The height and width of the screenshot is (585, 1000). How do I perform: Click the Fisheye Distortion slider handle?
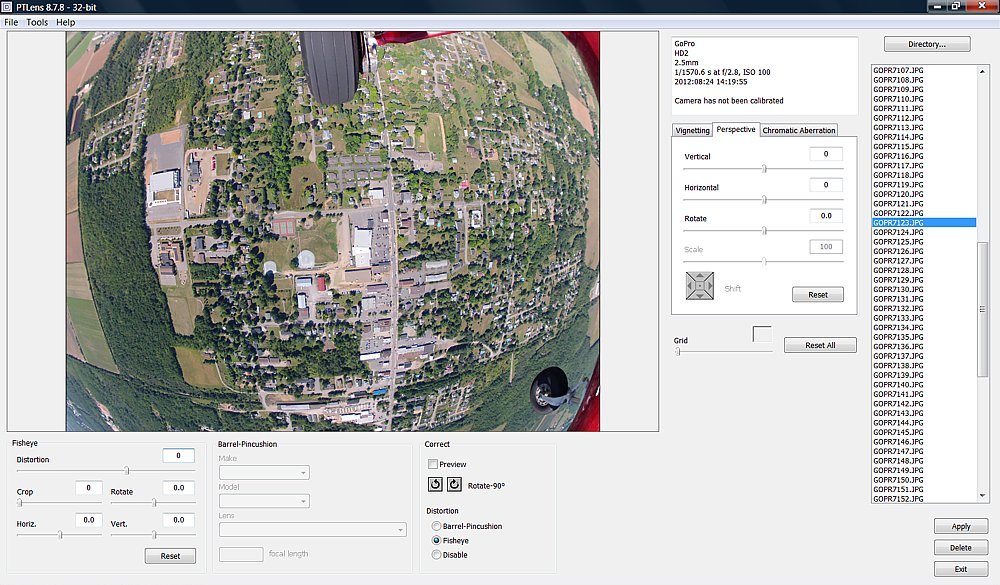click(127, 470)
